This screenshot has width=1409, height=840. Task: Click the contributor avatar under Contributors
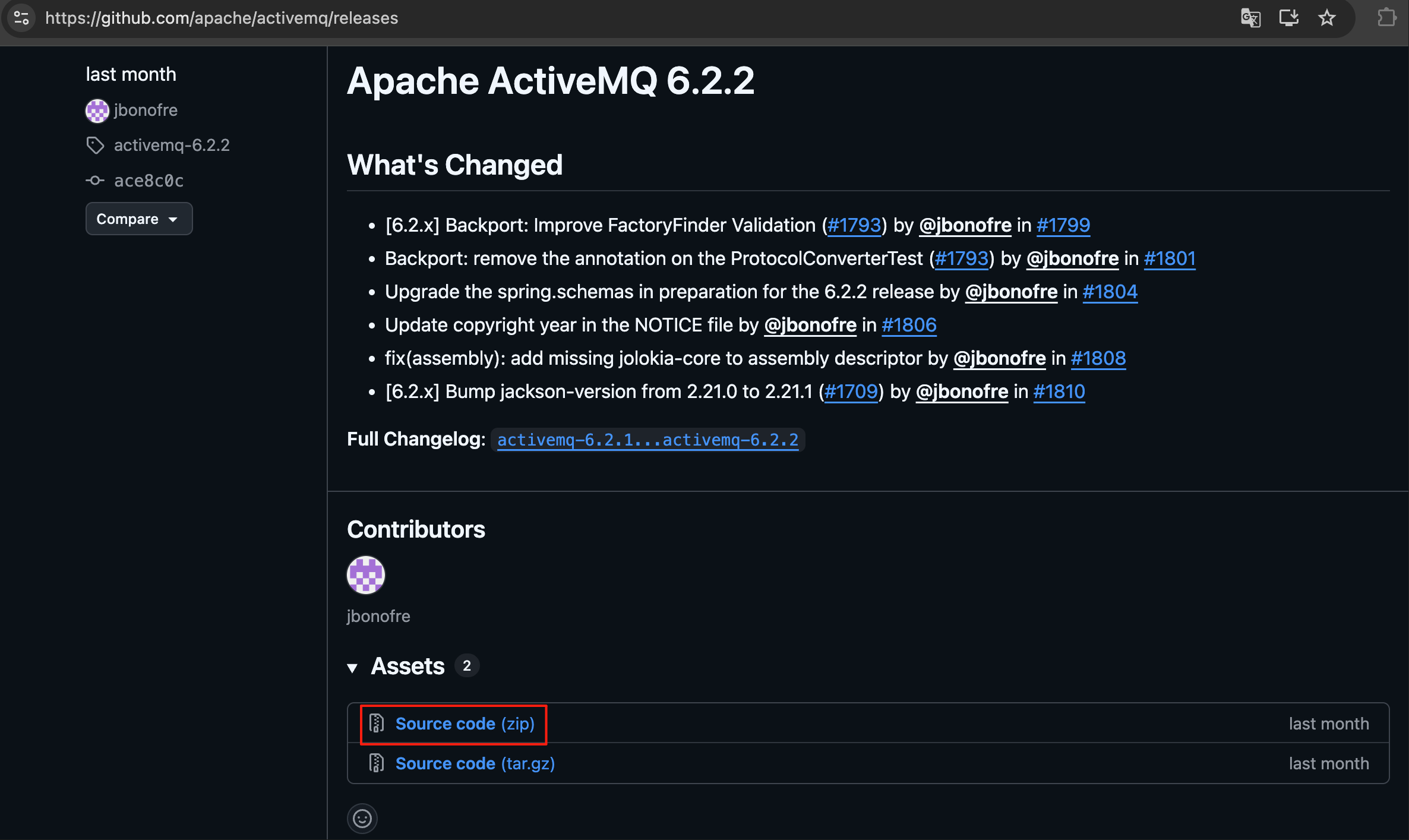click(366, 575)
